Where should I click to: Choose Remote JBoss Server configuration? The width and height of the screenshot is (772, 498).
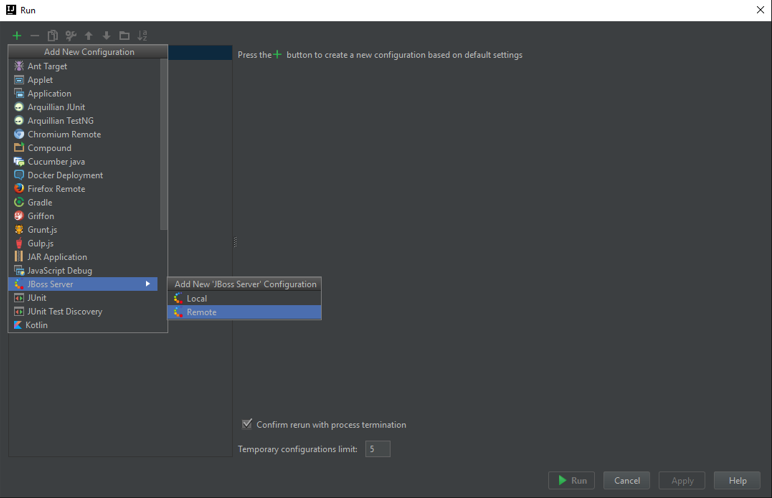tap(245, 312)
